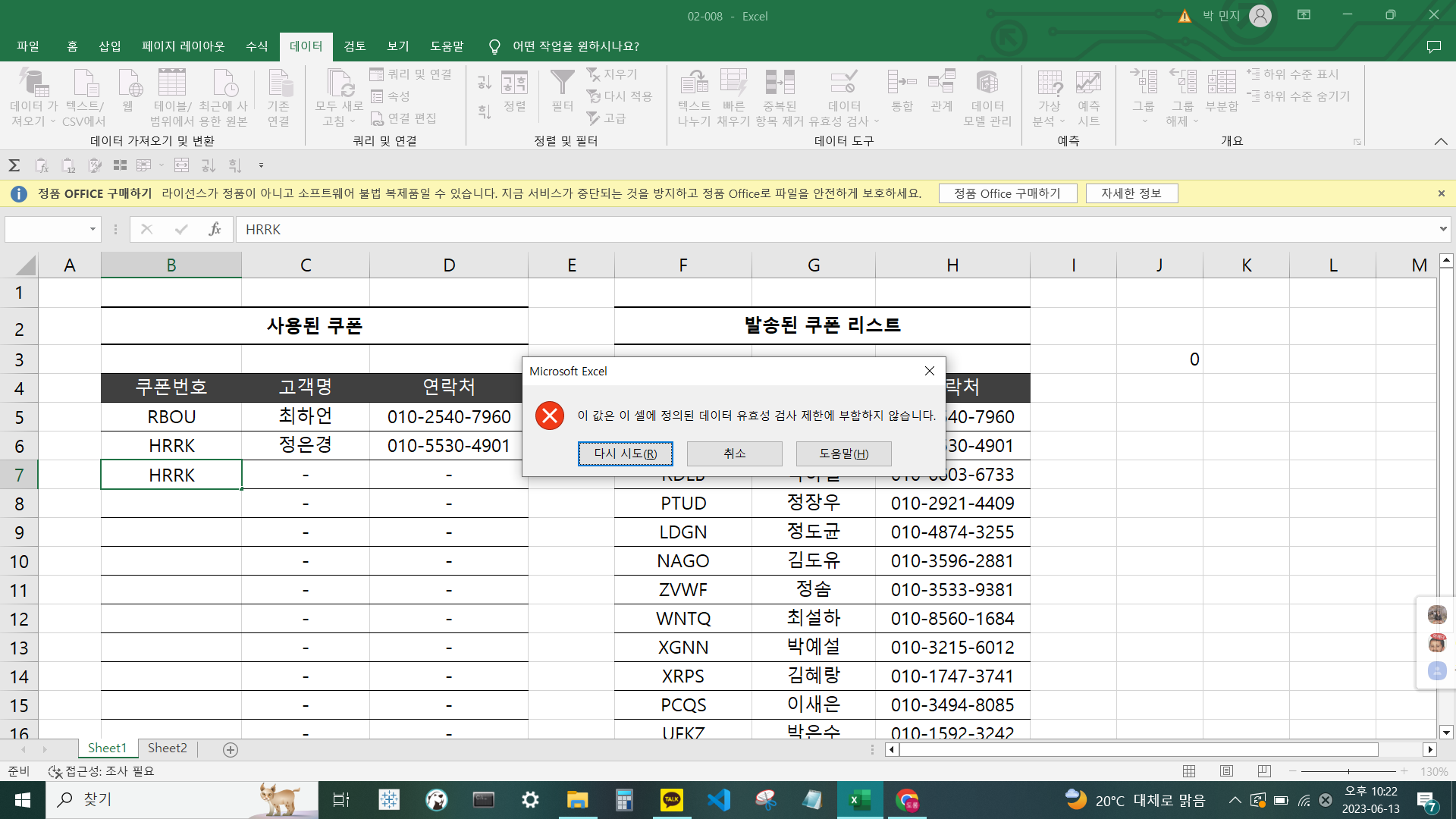Expand the 모두 새로 고침 dropdown arrow
The width and height of the screenshot is (1456, 819).
353,121
